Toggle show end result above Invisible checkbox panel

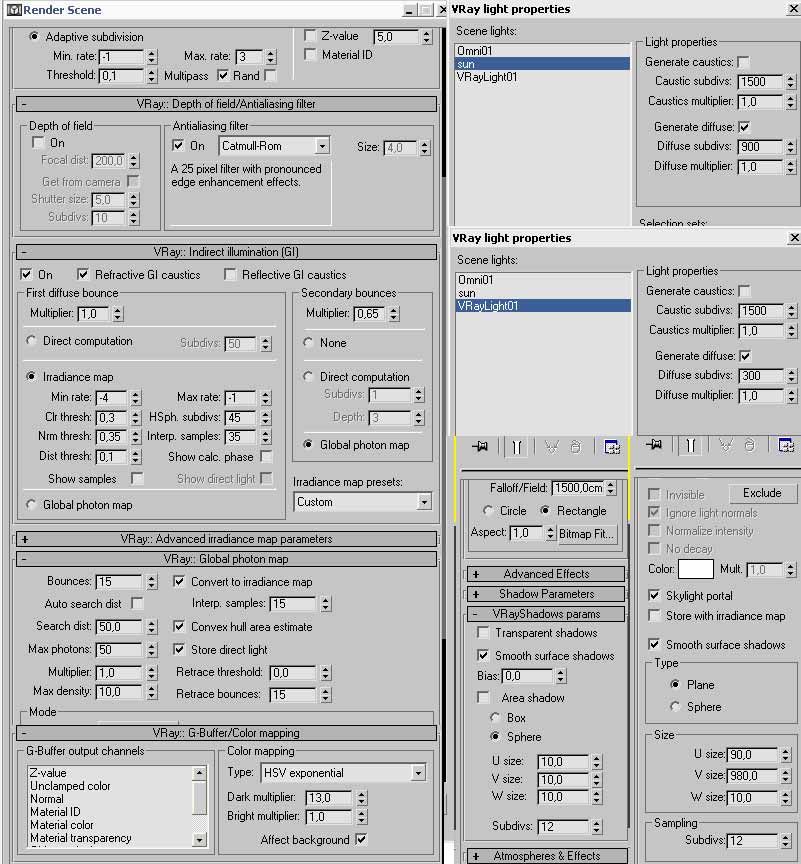(x=690, y=445)
